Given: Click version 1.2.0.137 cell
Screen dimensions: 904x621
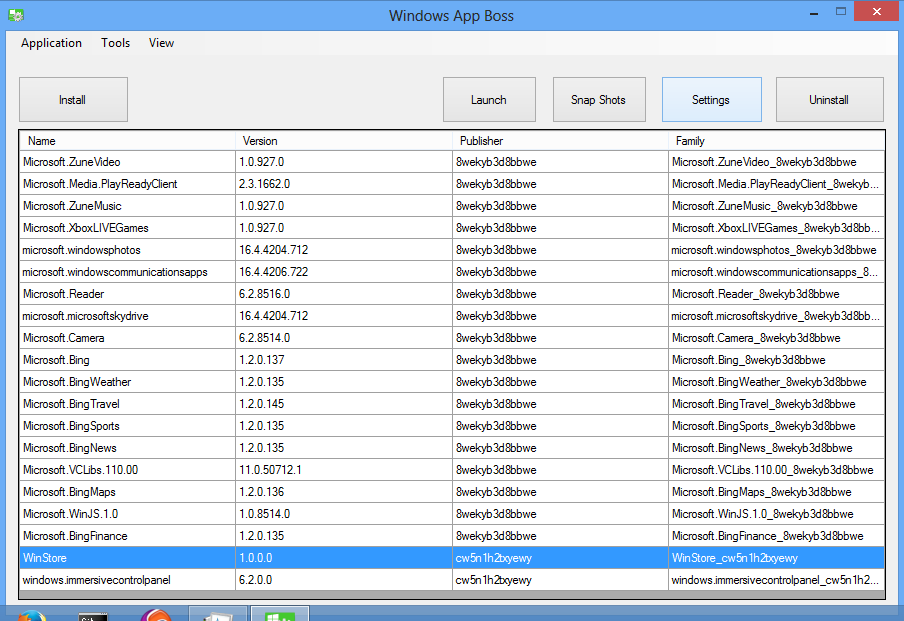Looking at the screenshot, I should click(344, 360).
